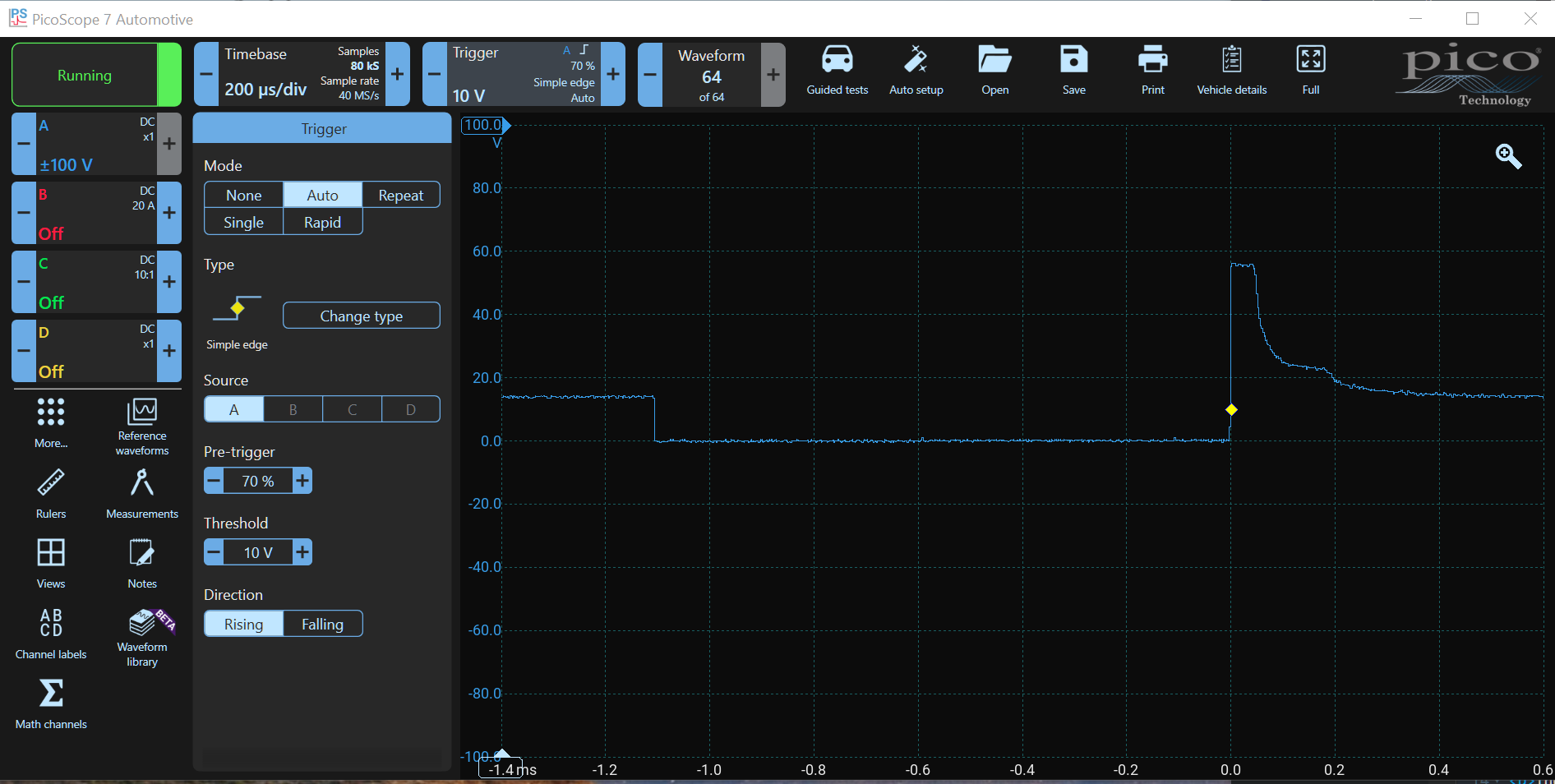Click the Trigger panel header
The width and height of the screenshot is (1555, 784).
[322, 128]
